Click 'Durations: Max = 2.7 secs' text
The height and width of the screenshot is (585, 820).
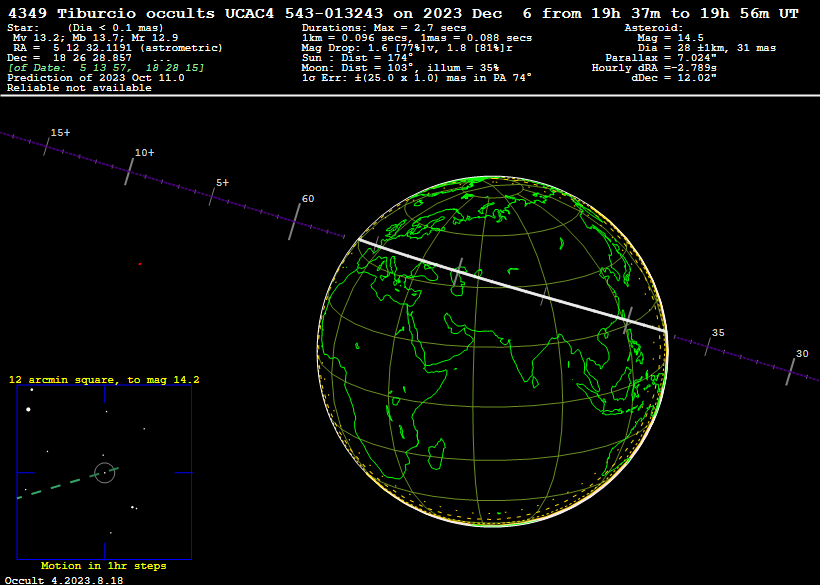tap(384, 28)
